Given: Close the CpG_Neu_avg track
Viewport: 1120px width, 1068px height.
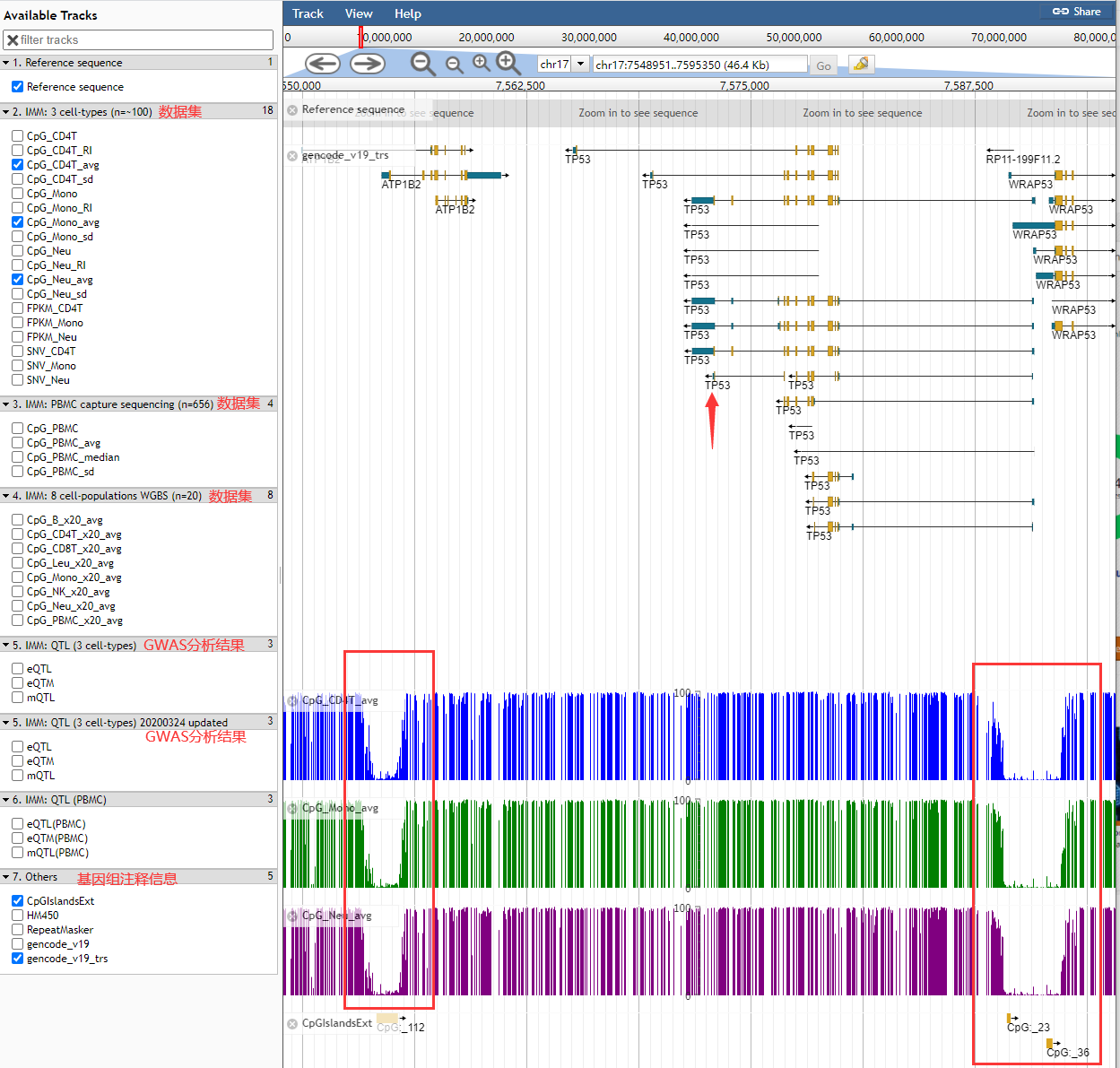Looking at the screenshot, I should (292, 916).
